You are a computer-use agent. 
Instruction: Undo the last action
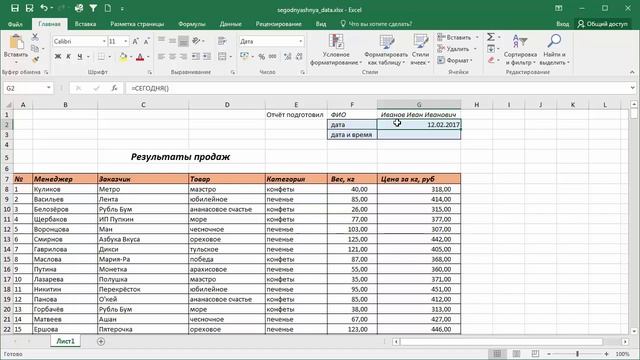coord(44,8)
